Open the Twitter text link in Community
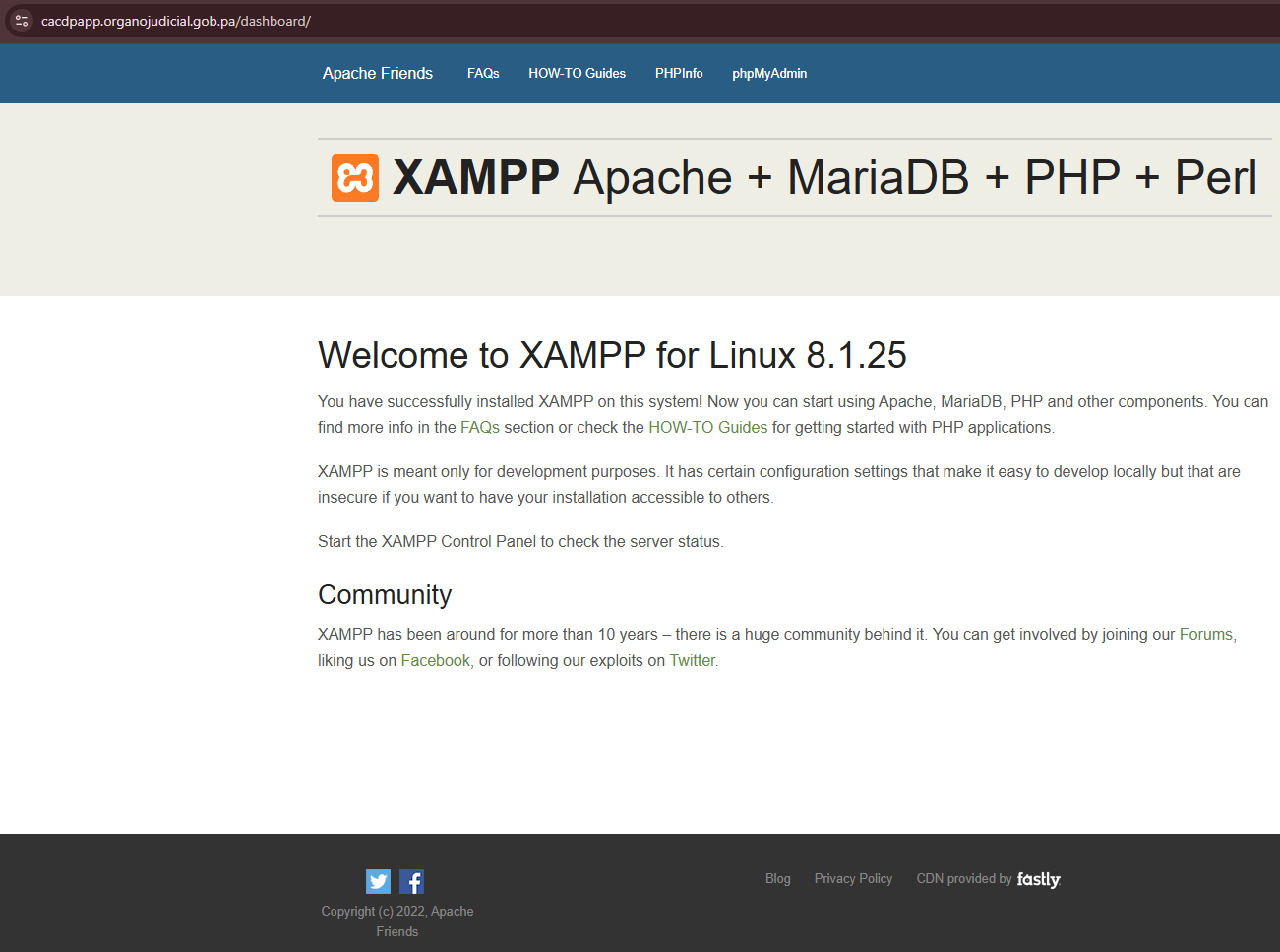This screenshot has width=1280, height=952. tap(693, 661)
